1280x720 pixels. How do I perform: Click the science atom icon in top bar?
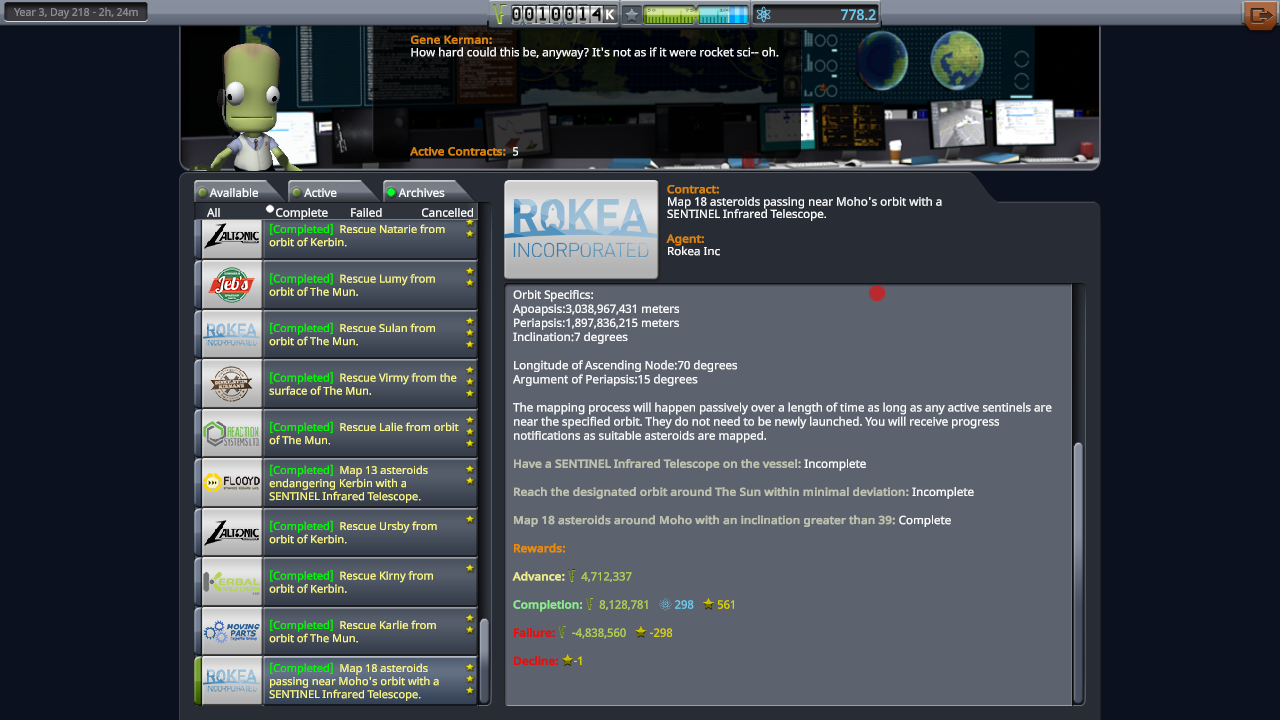pos(764,14)
